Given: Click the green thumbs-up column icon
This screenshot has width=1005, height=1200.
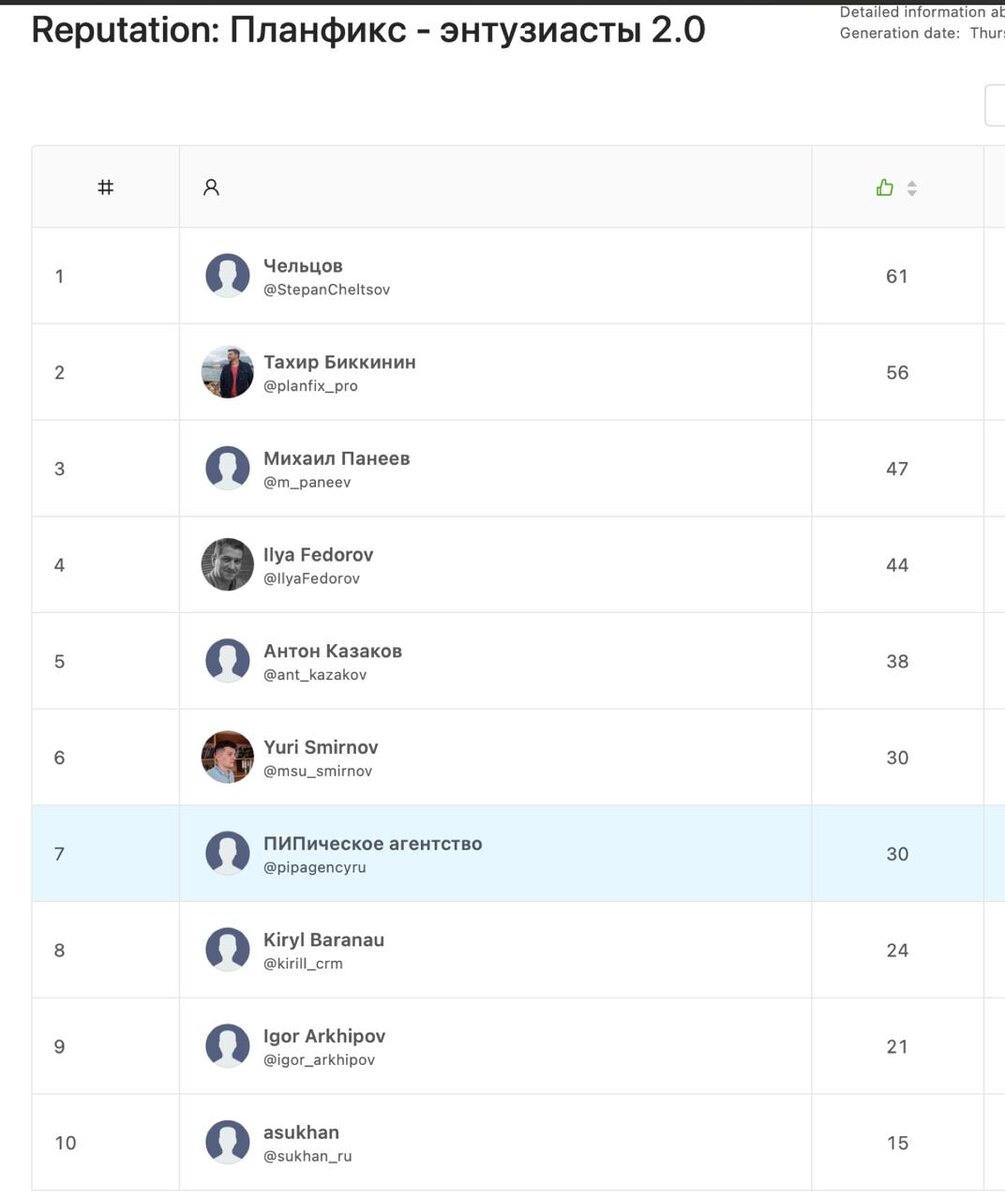Looking at the screenshot, I should pyautogui.click(x=884, y=187).
